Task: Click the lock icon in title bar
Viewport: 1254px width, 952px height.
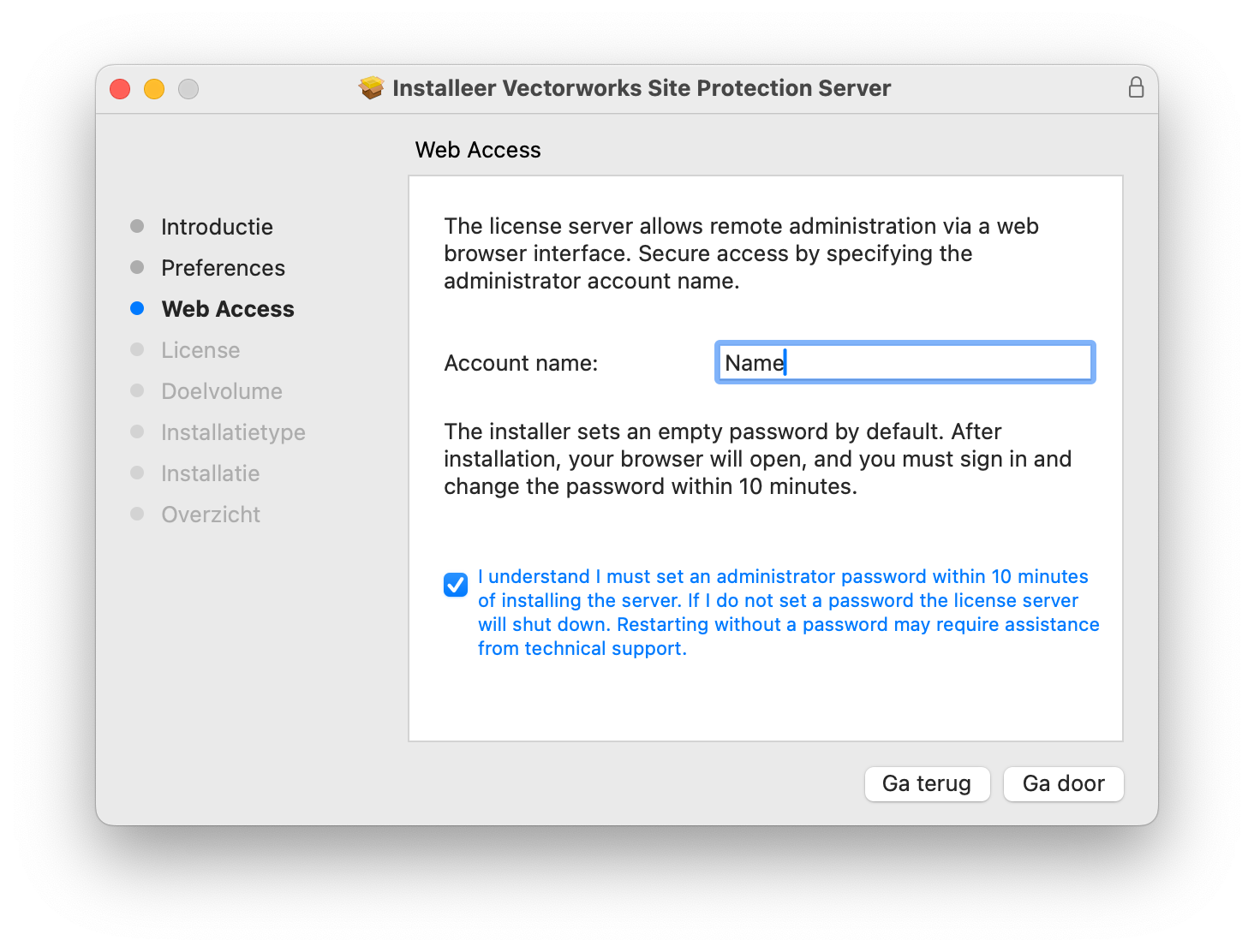Action: (x=1136, y=87)
